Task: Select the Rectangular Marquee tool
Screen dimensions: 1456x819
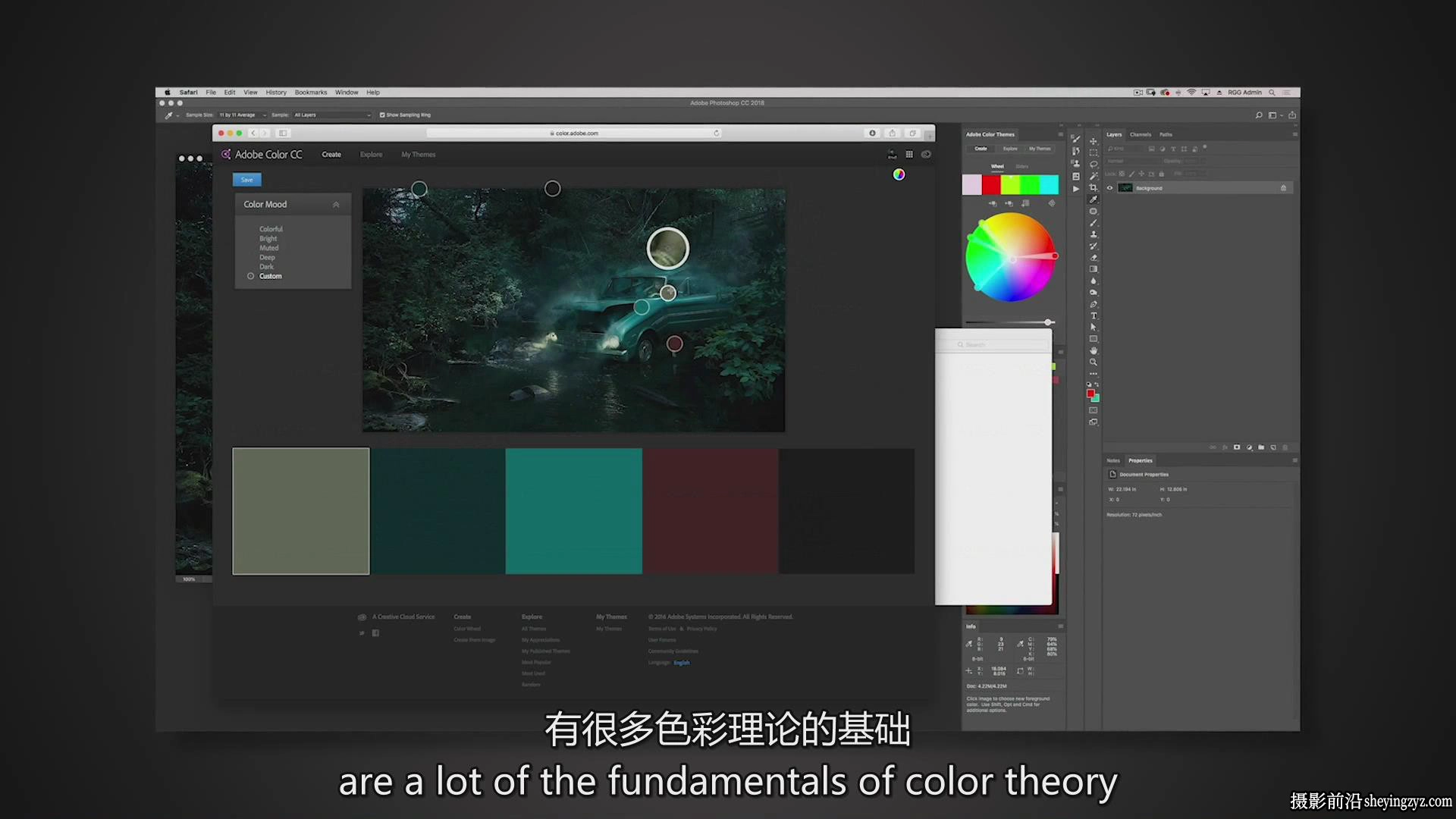Action: tap(1094, 152)
